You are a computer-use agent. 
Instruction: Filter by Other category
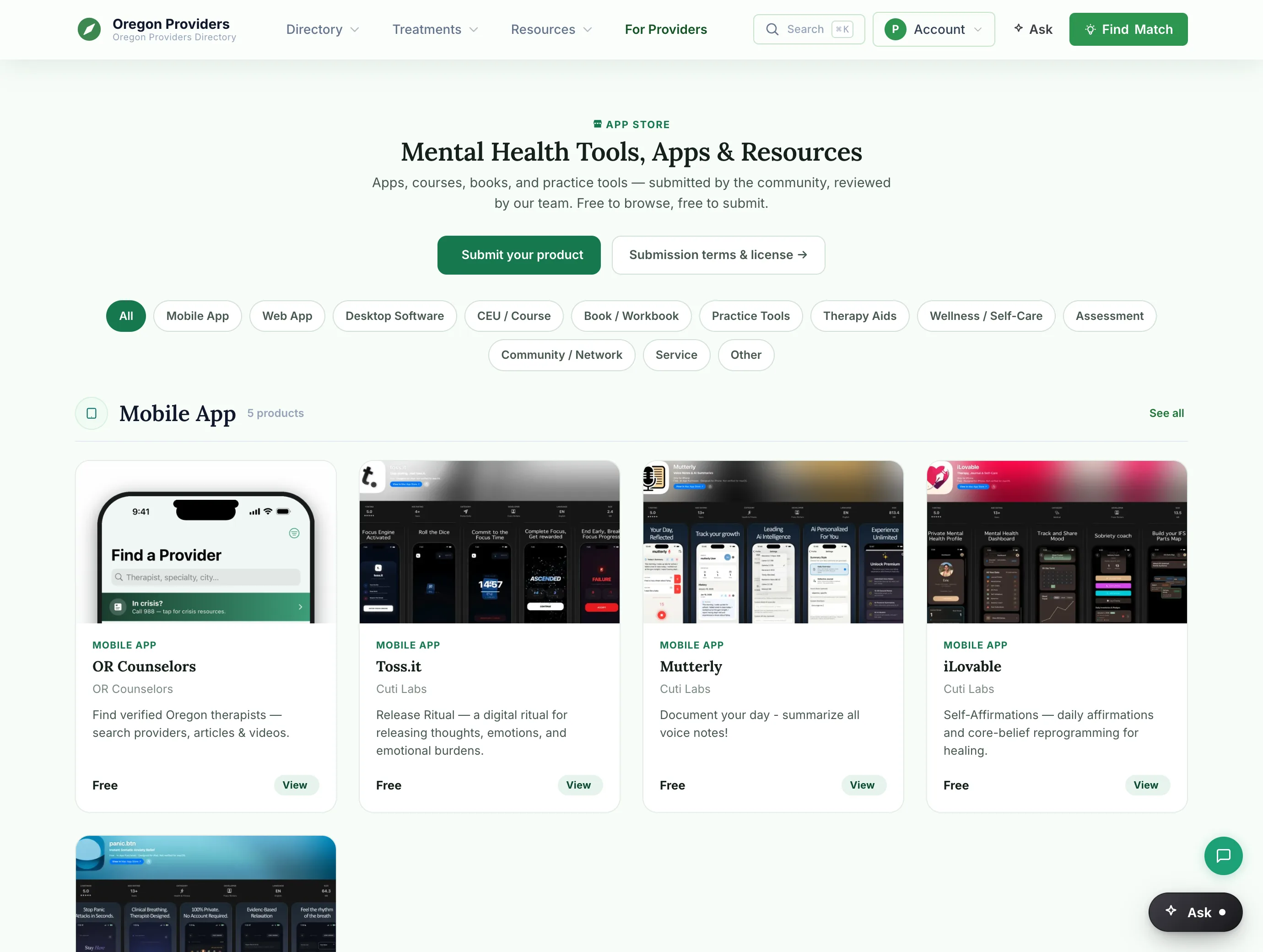[746, 355]
